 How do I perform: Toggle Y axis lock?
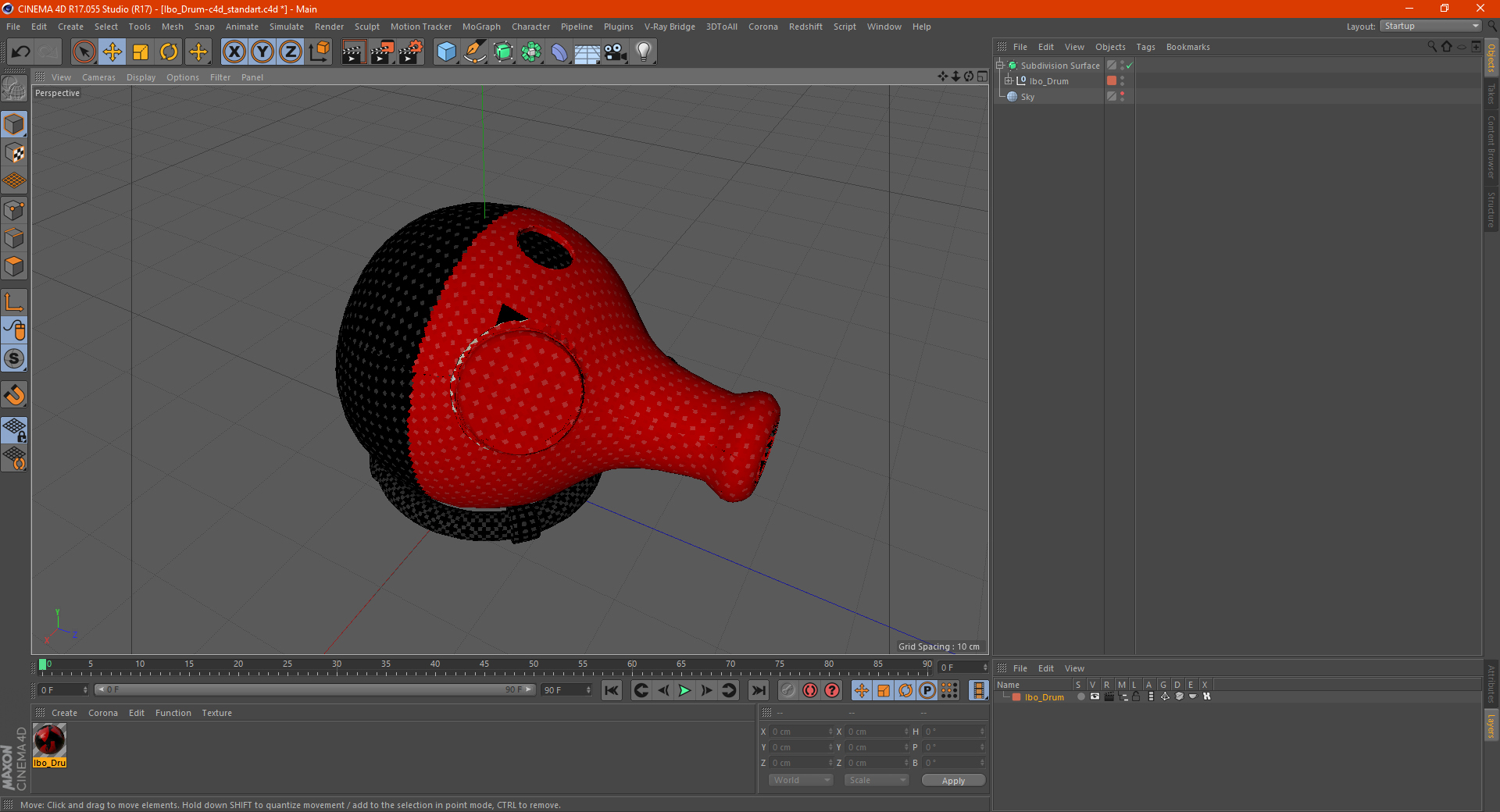262,52
